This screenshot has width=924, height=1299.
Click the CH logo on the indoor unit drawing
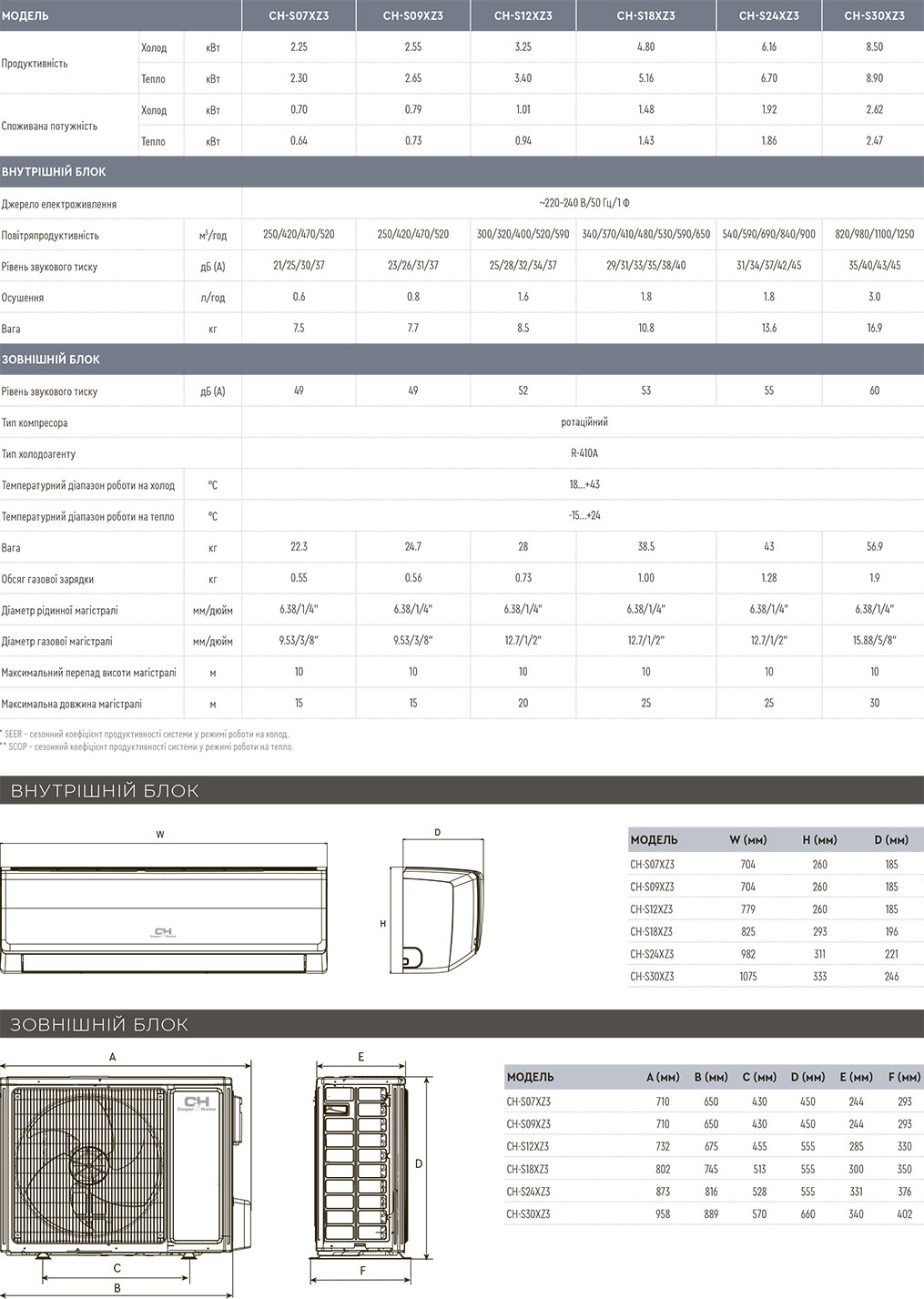(164, 933)
